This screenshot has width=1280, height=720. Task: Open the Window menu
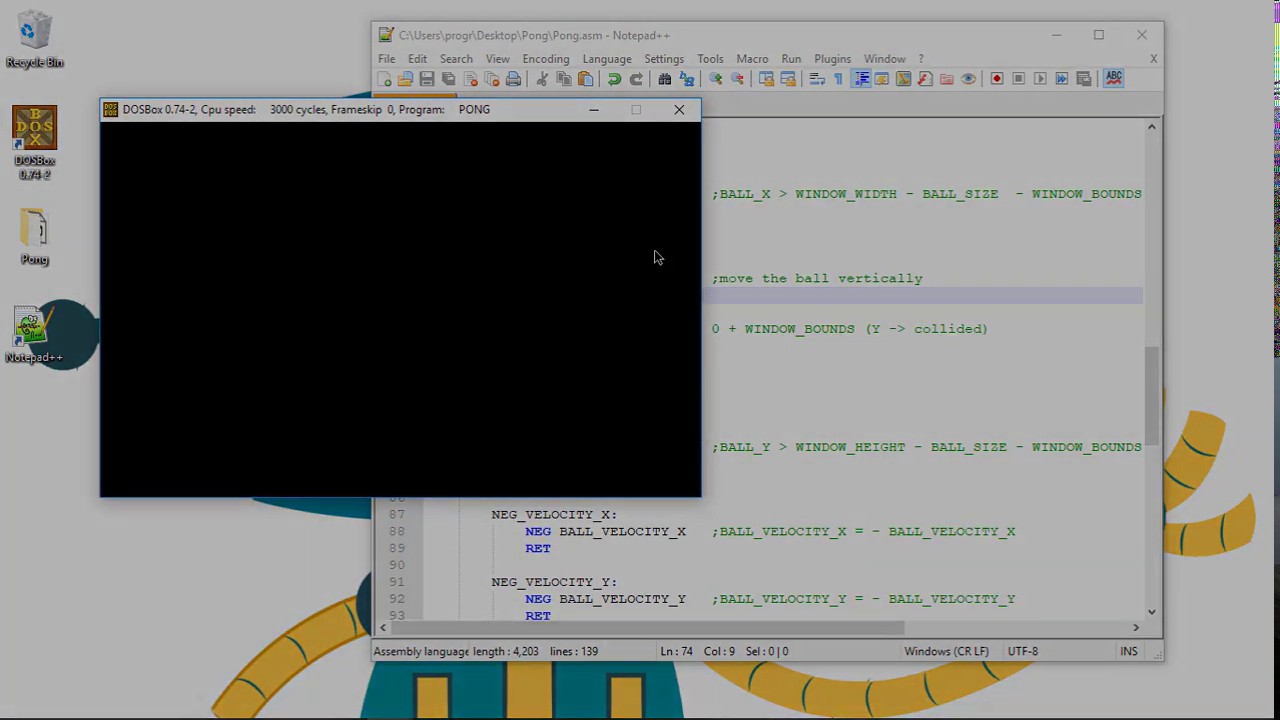[884, 59]
